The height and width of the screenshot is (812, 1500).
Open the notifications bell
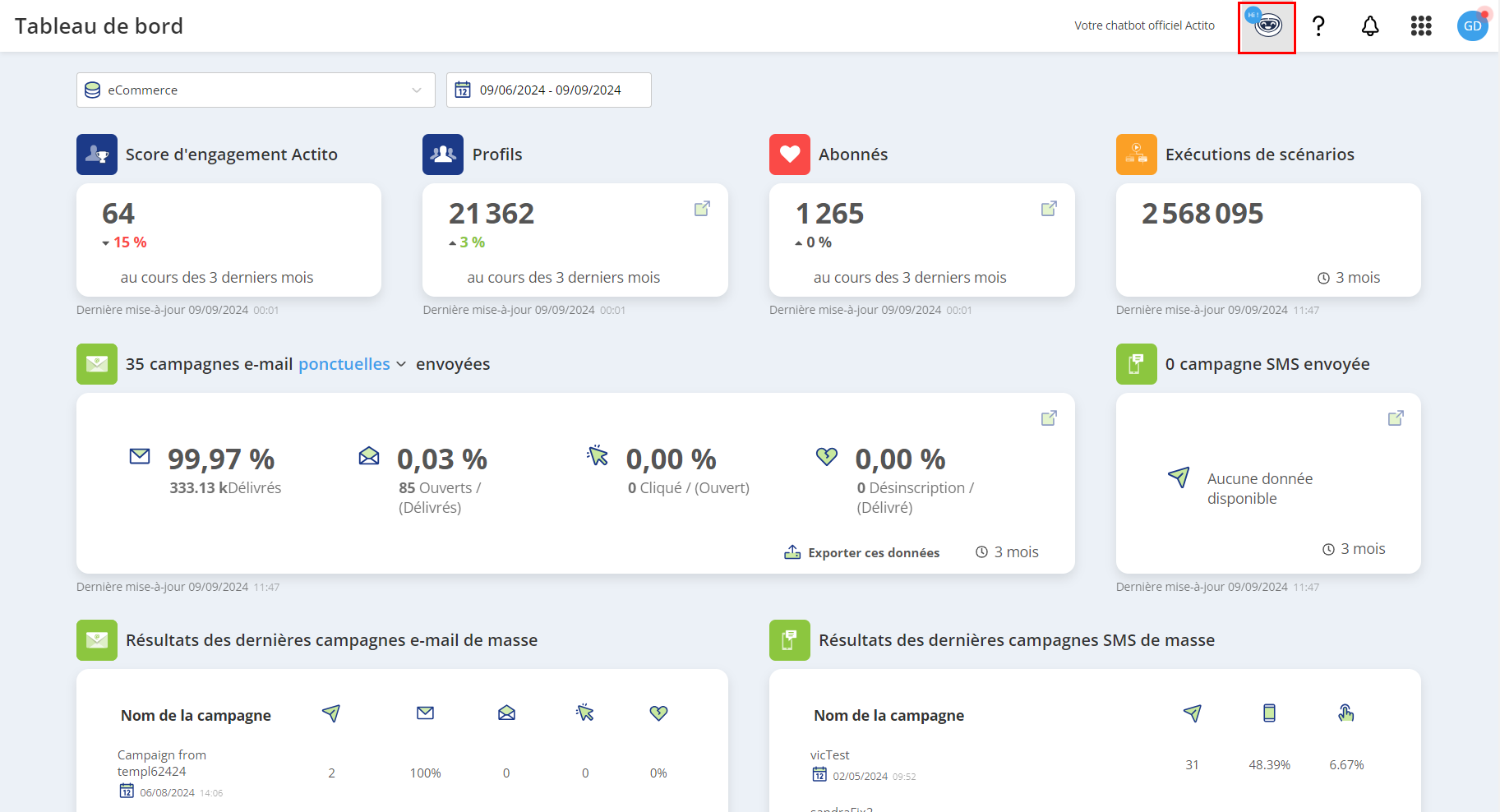1370,26
